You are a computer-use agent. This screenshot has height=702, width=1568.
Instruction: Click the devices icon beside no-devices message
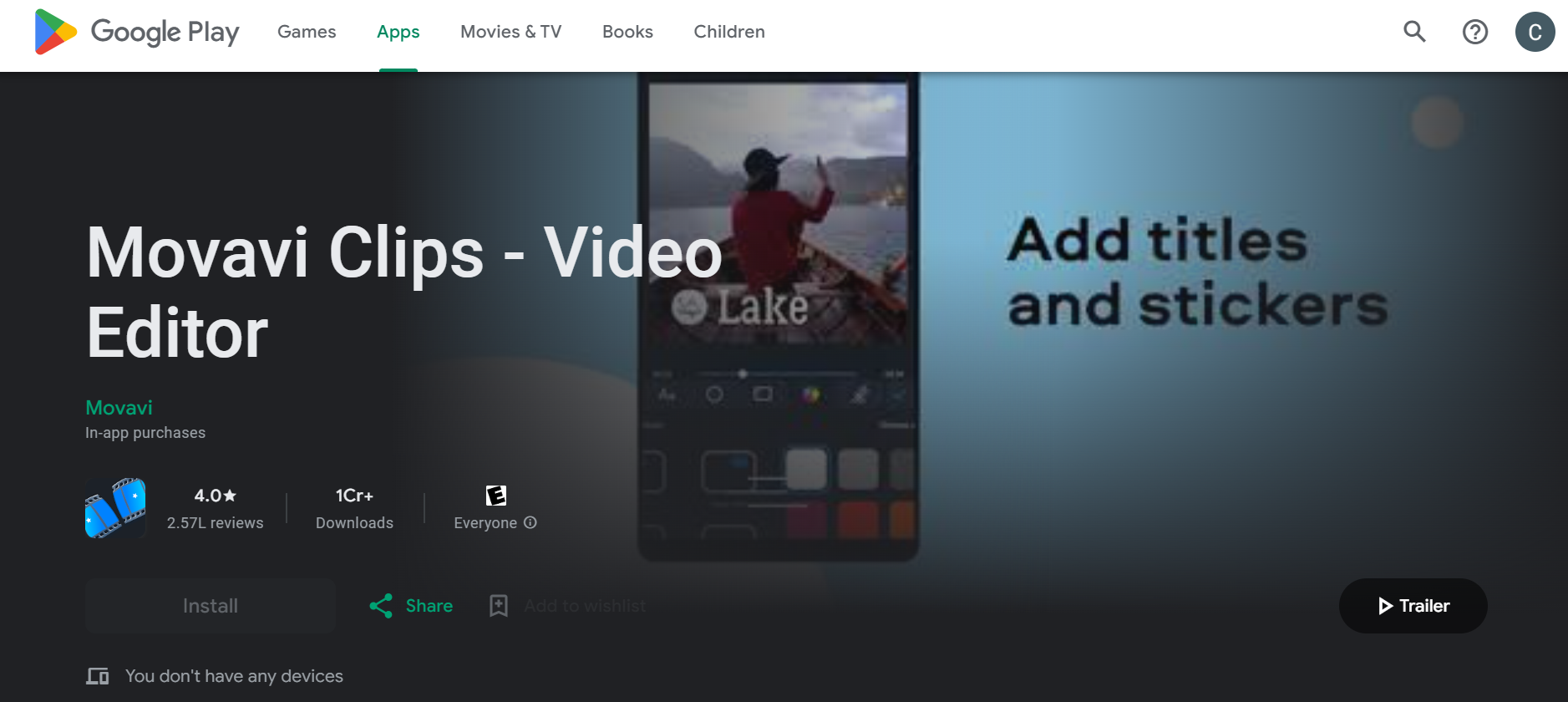pyautogui.click(x=98, y=676)
